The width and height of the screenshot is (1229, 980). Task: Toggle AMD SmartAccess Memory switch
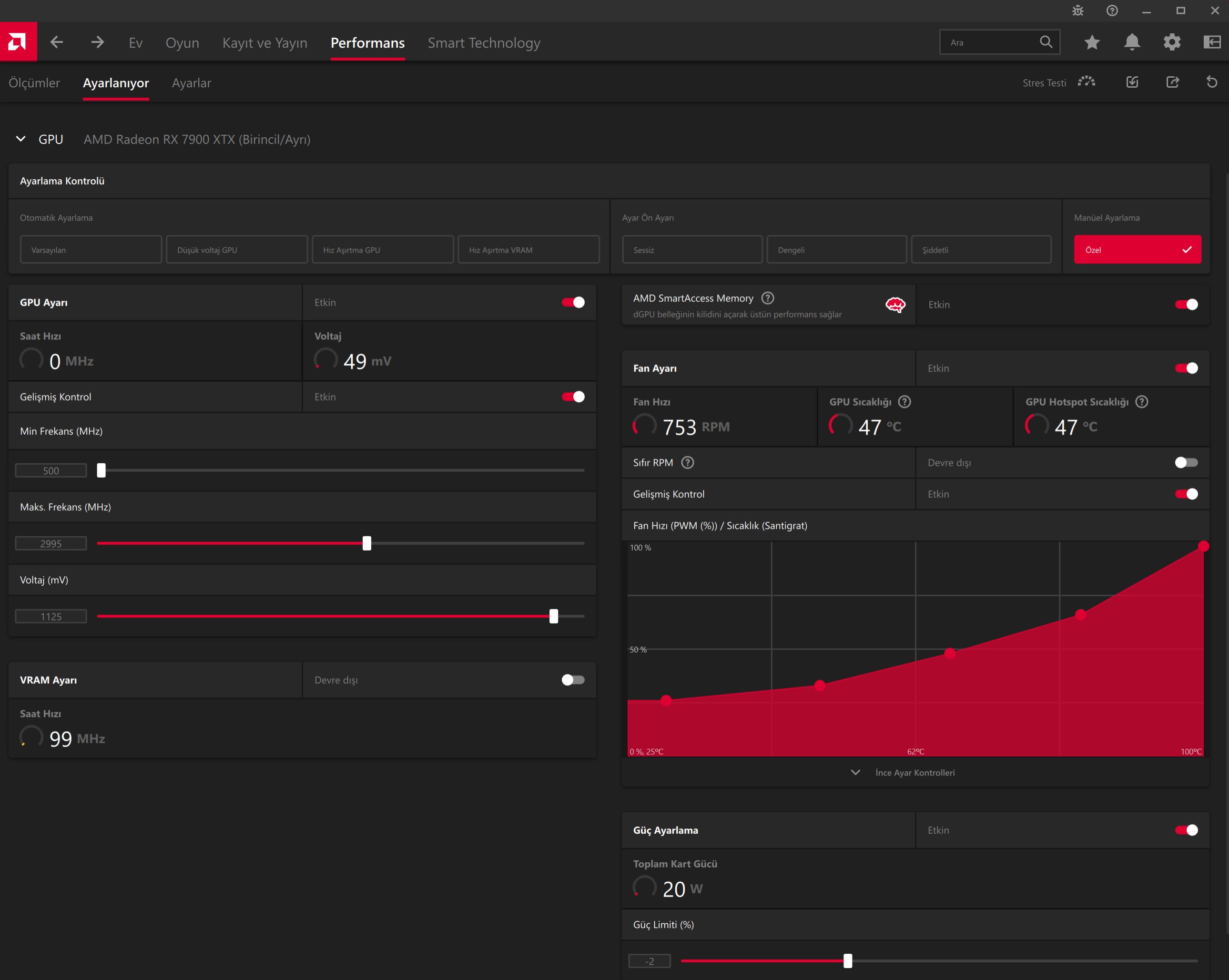click(x=1186, y=305)
